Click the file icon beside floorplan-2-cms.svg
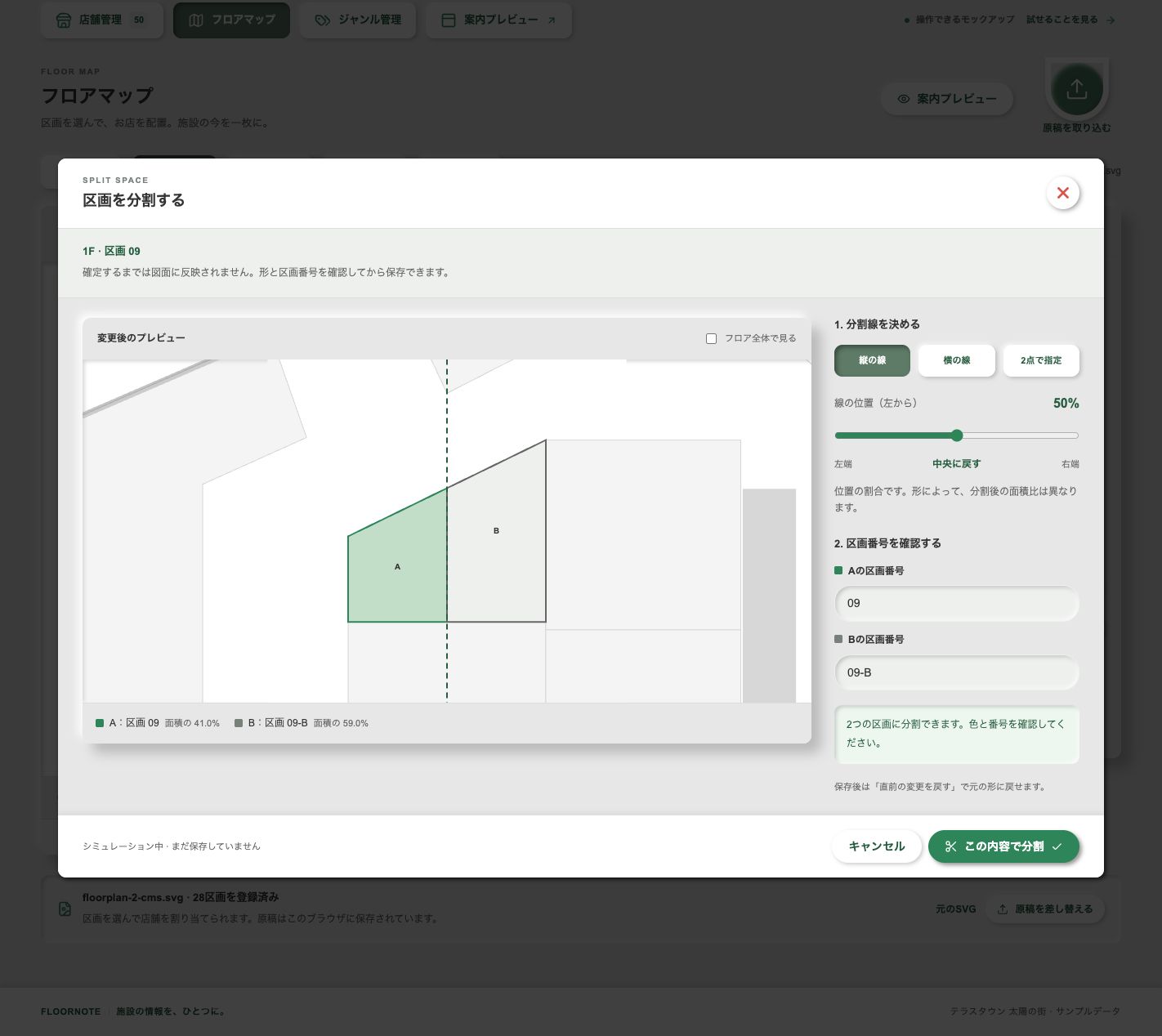 65,909
